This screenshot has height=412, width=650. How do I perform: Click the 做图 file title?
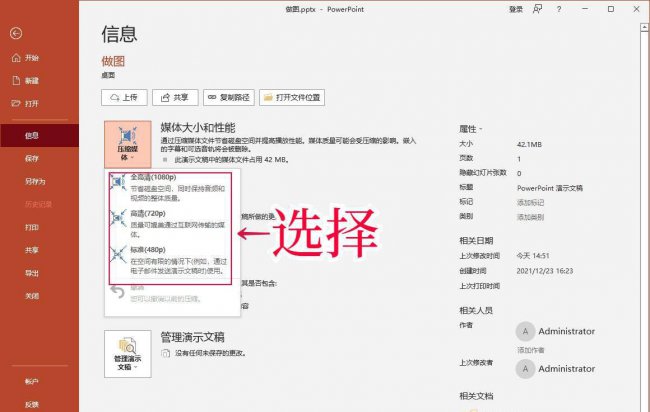pos(113,61)
